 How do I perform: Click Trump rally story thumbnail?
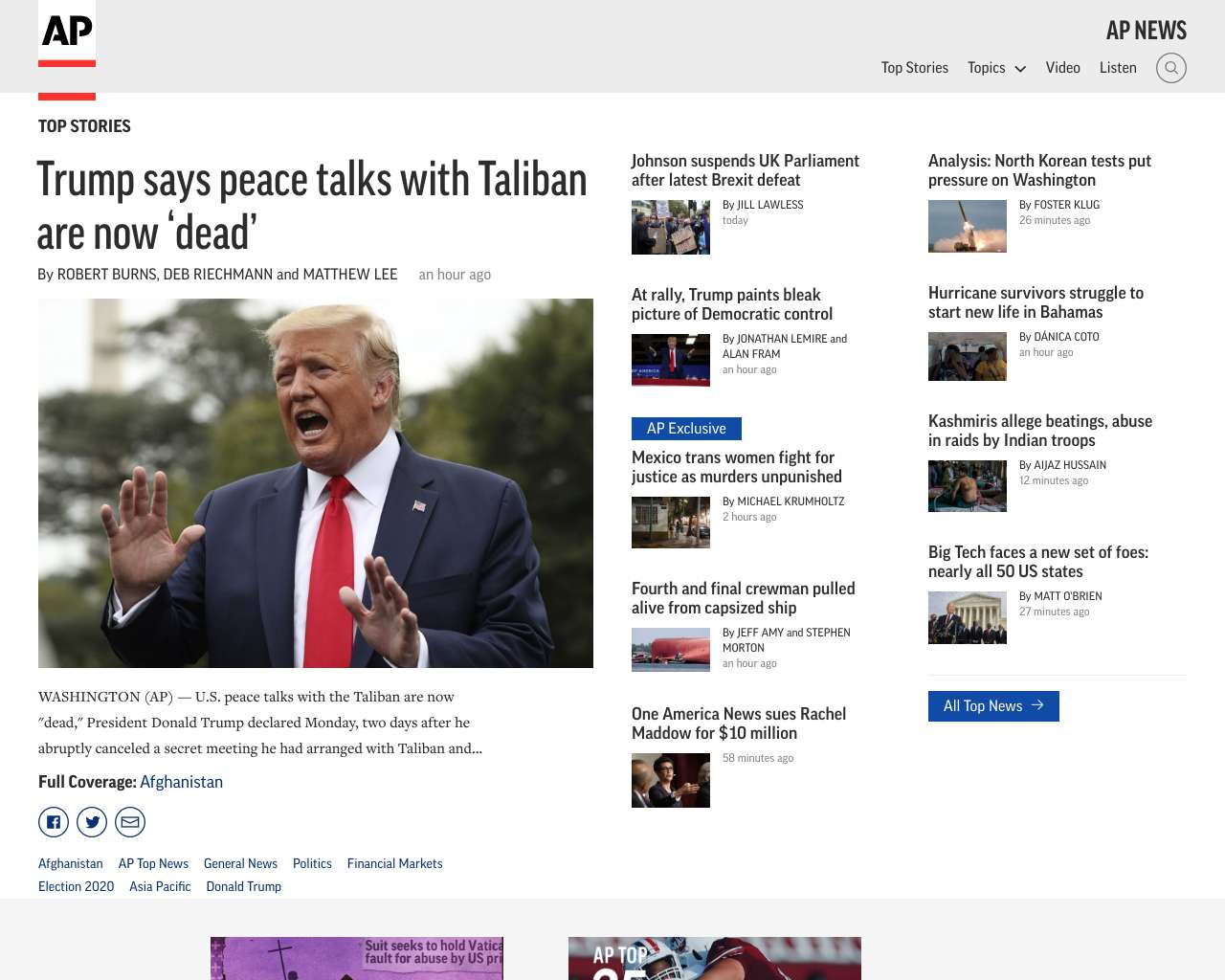pyautogui.click(x=671, y=360)
